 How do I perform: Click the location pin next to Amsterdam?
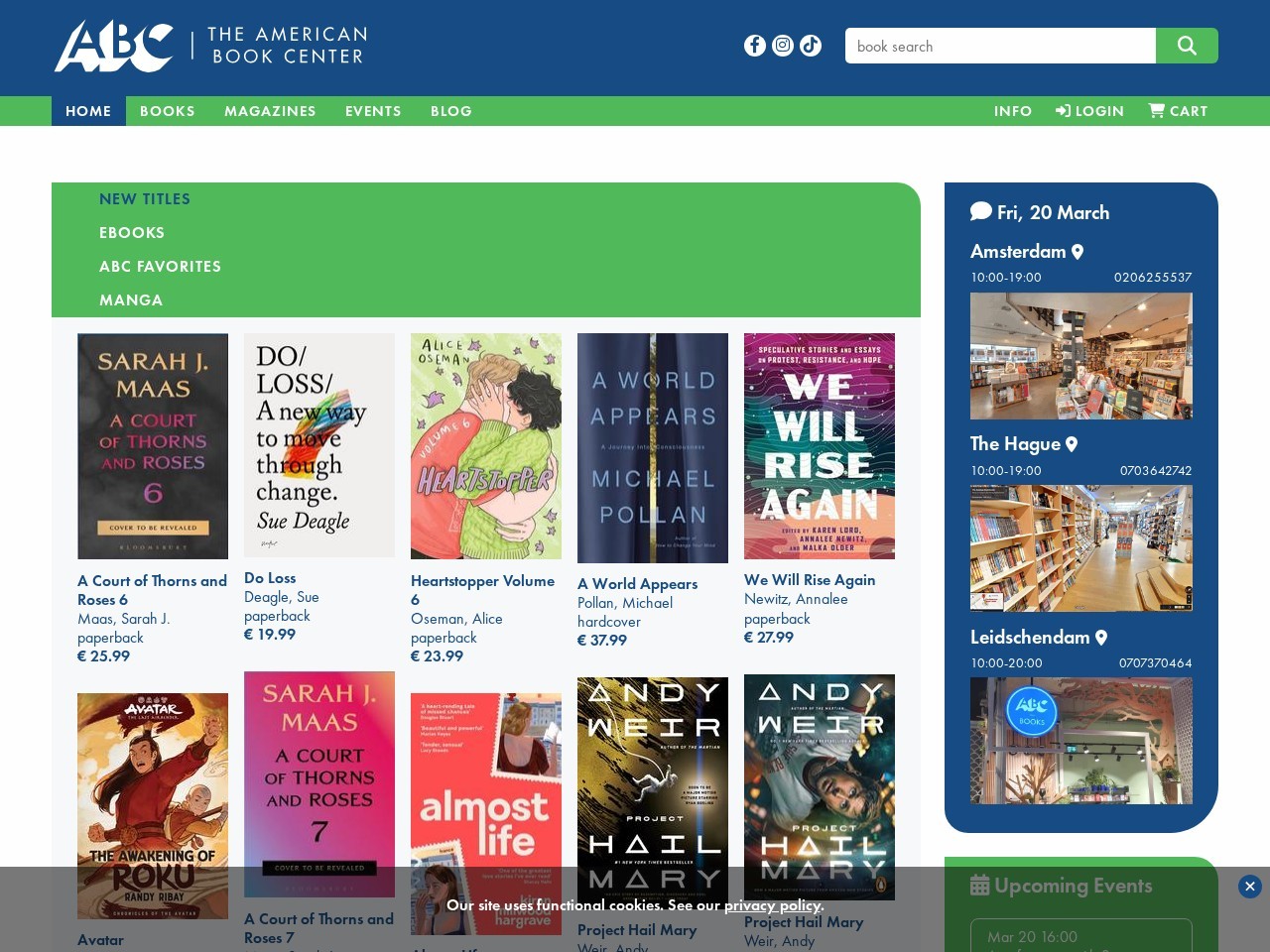point(1078,252)
